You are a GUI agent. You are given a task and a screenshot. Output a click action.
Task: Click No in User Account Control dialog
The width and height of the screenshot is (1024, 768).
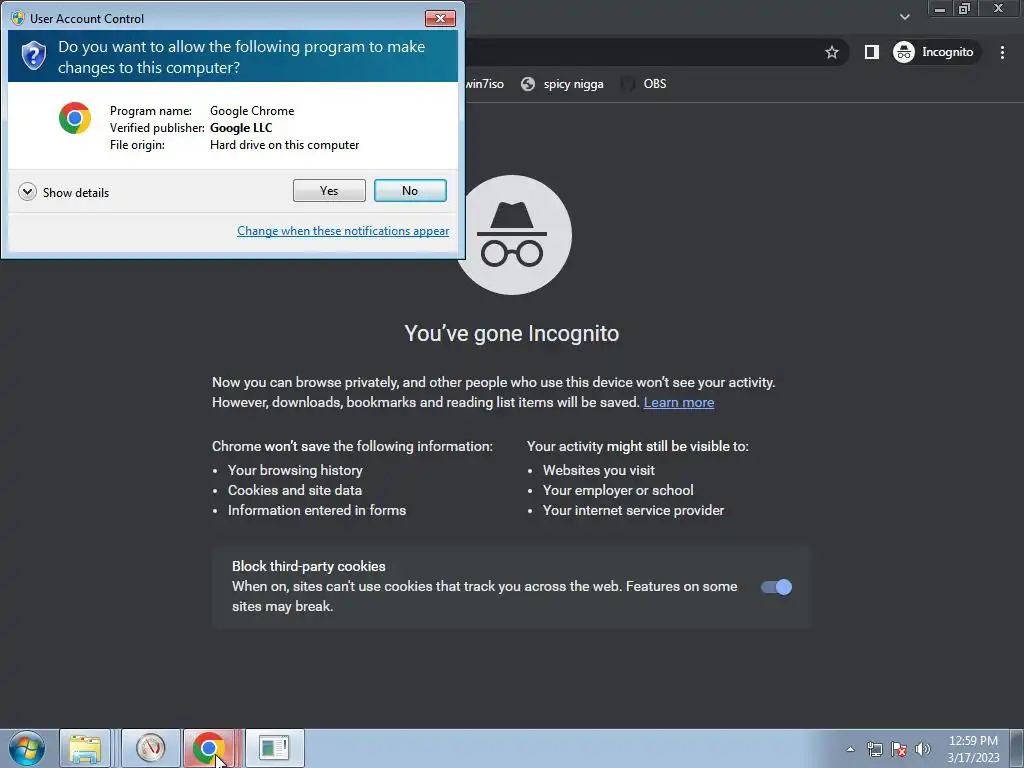coord(410,191)
